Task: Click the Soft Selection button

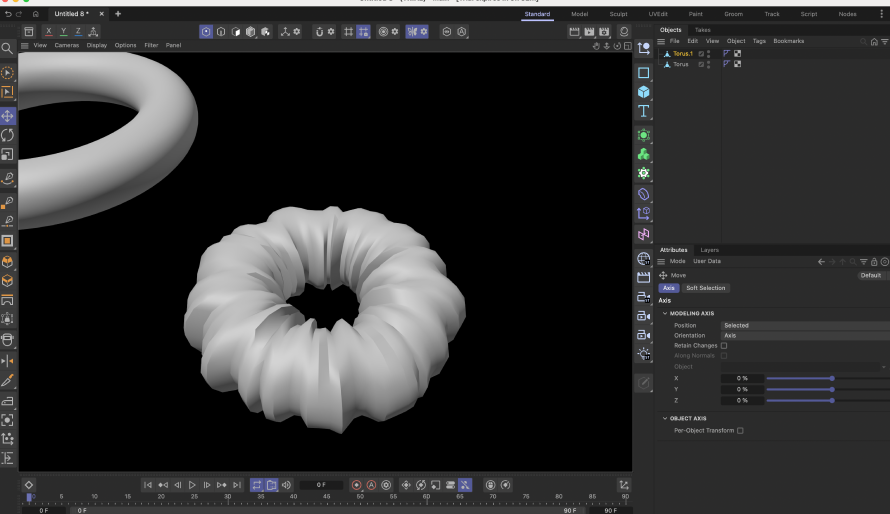Action: [706, 288]
